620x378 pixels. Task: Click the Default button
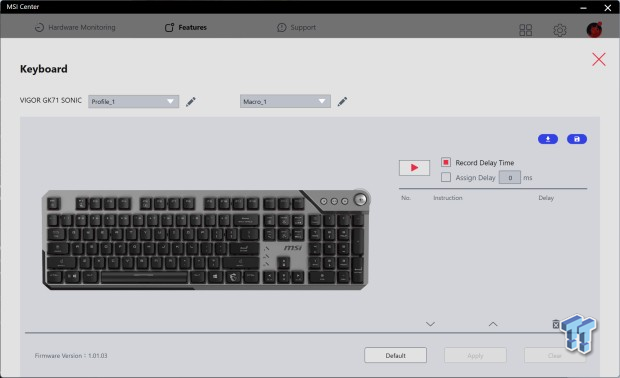point(395,355)
